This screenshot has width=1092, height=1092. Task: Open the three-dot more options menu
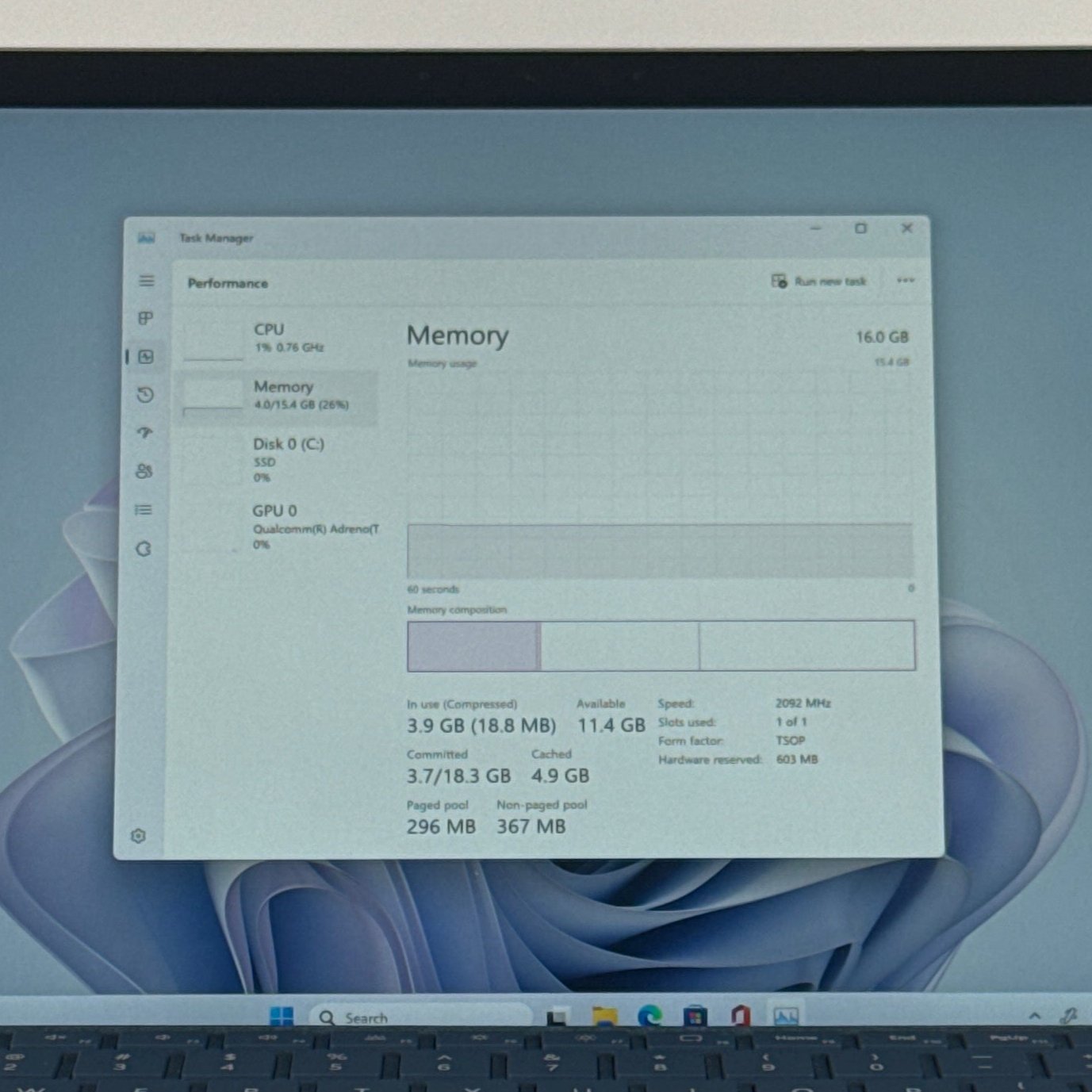(x=906, y=280)
